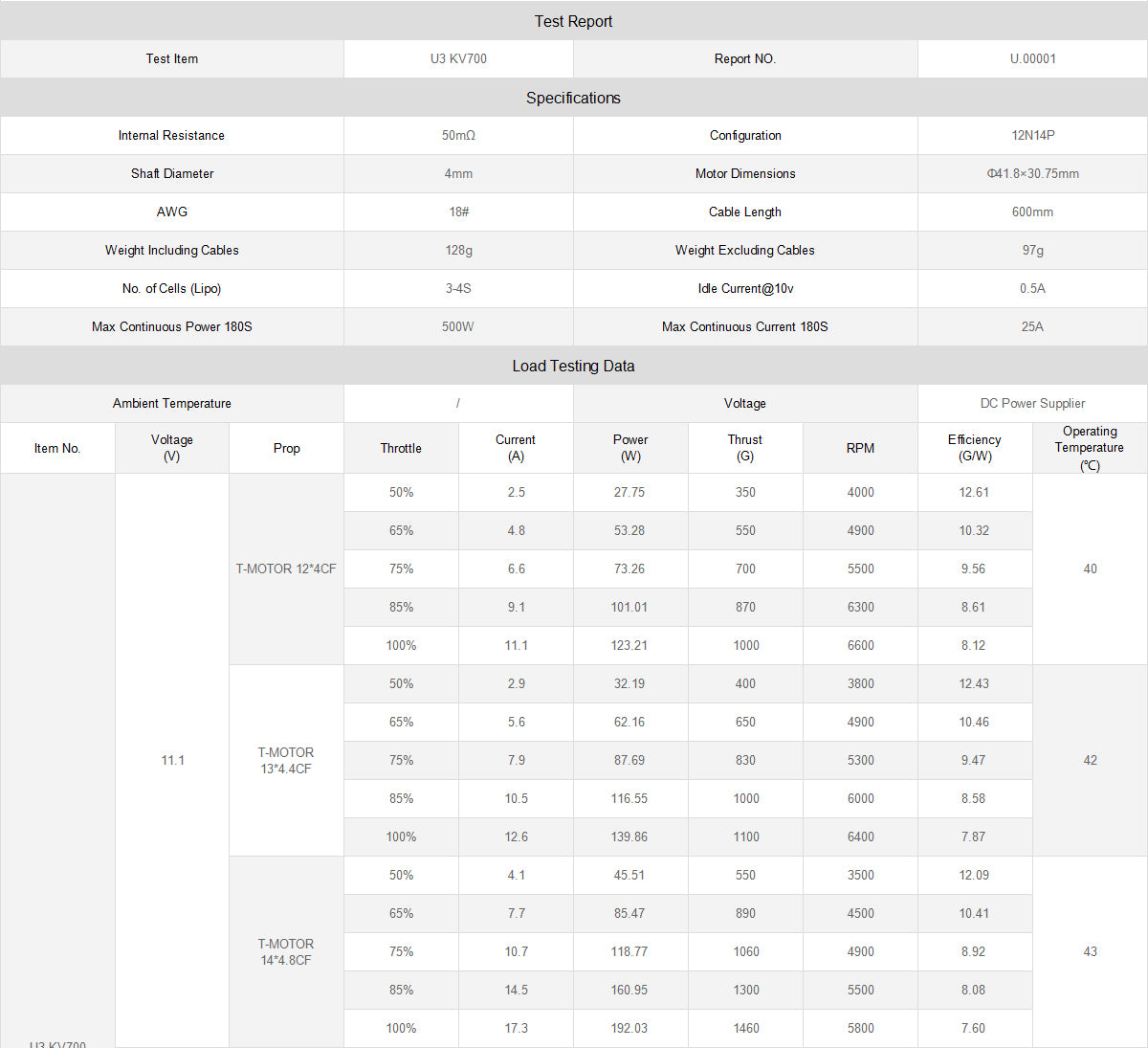The image size is (1148, 1048).
Task: Select the 'Specifications' section header
Action: coord(573,98)
